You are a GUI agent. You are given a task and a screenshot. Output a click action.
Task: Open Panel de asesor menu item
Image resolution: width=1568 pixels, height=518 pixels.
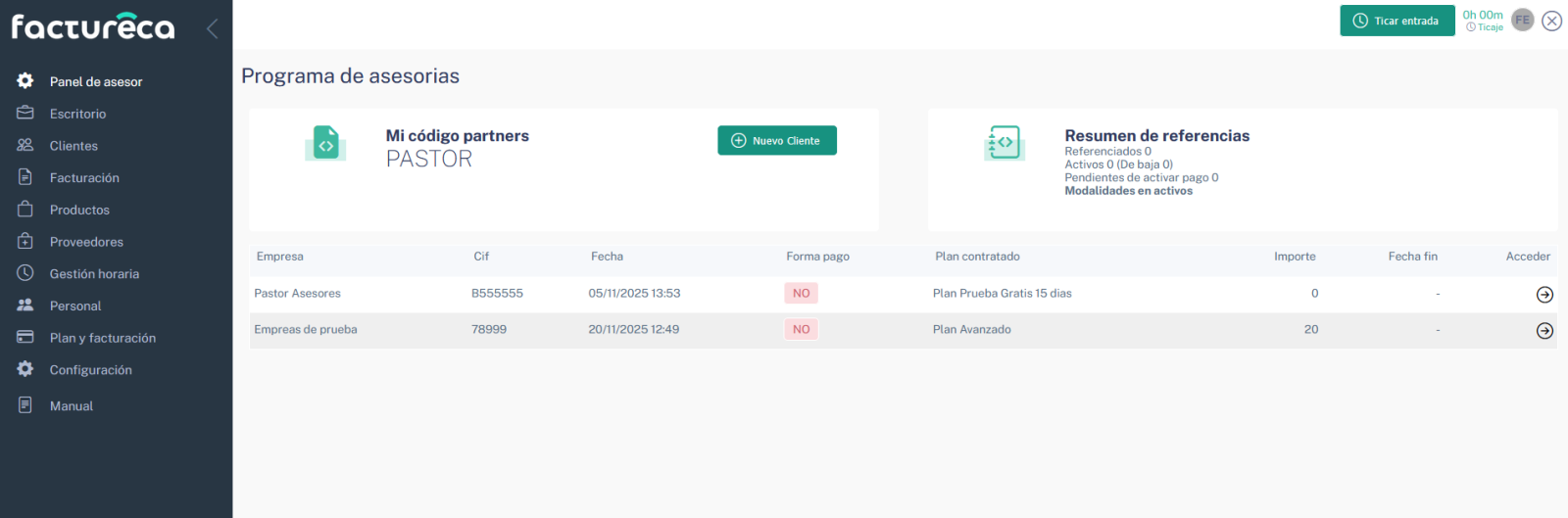click(95, 81)
